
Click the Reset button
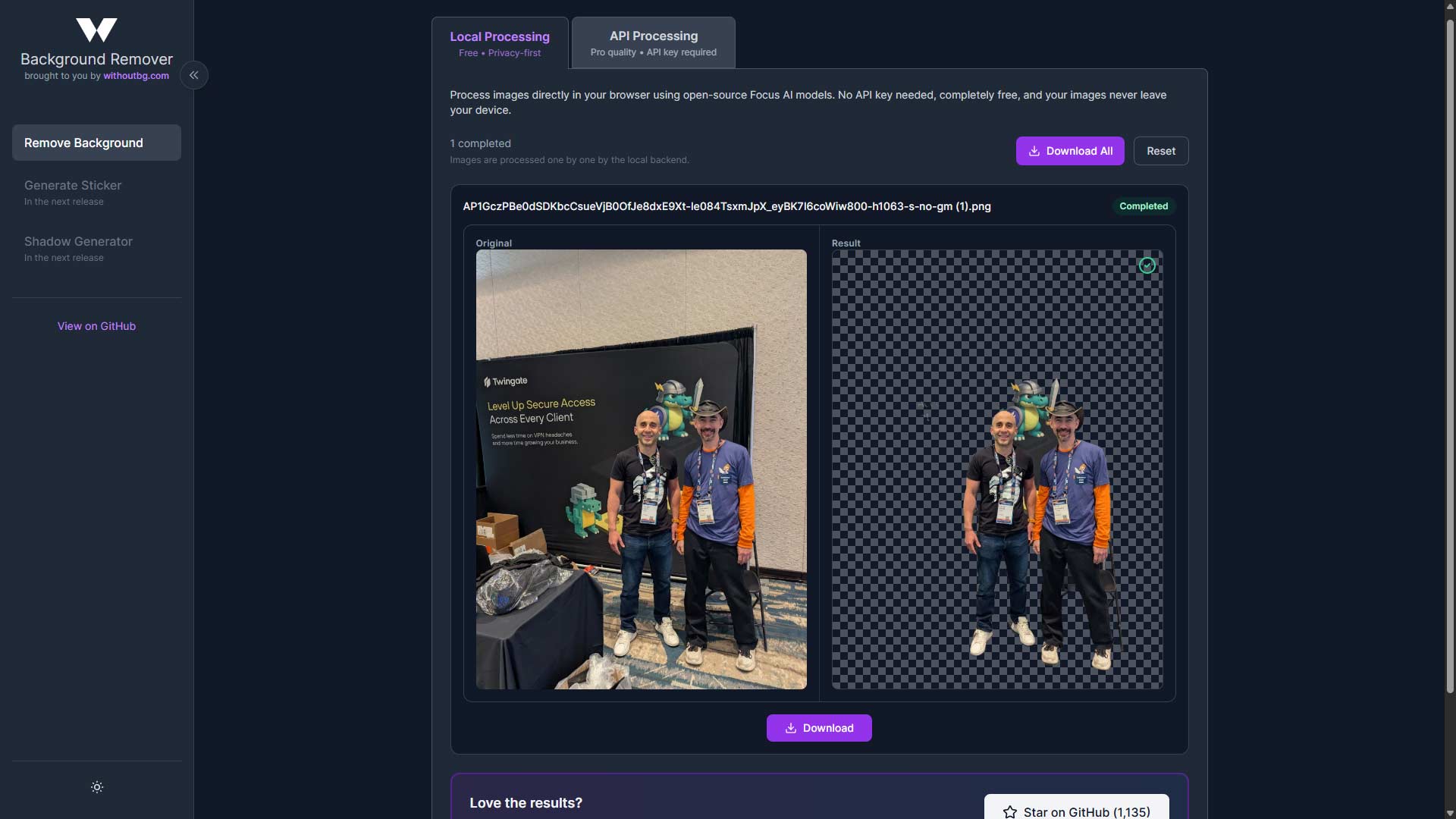(x=1161, y=151)
